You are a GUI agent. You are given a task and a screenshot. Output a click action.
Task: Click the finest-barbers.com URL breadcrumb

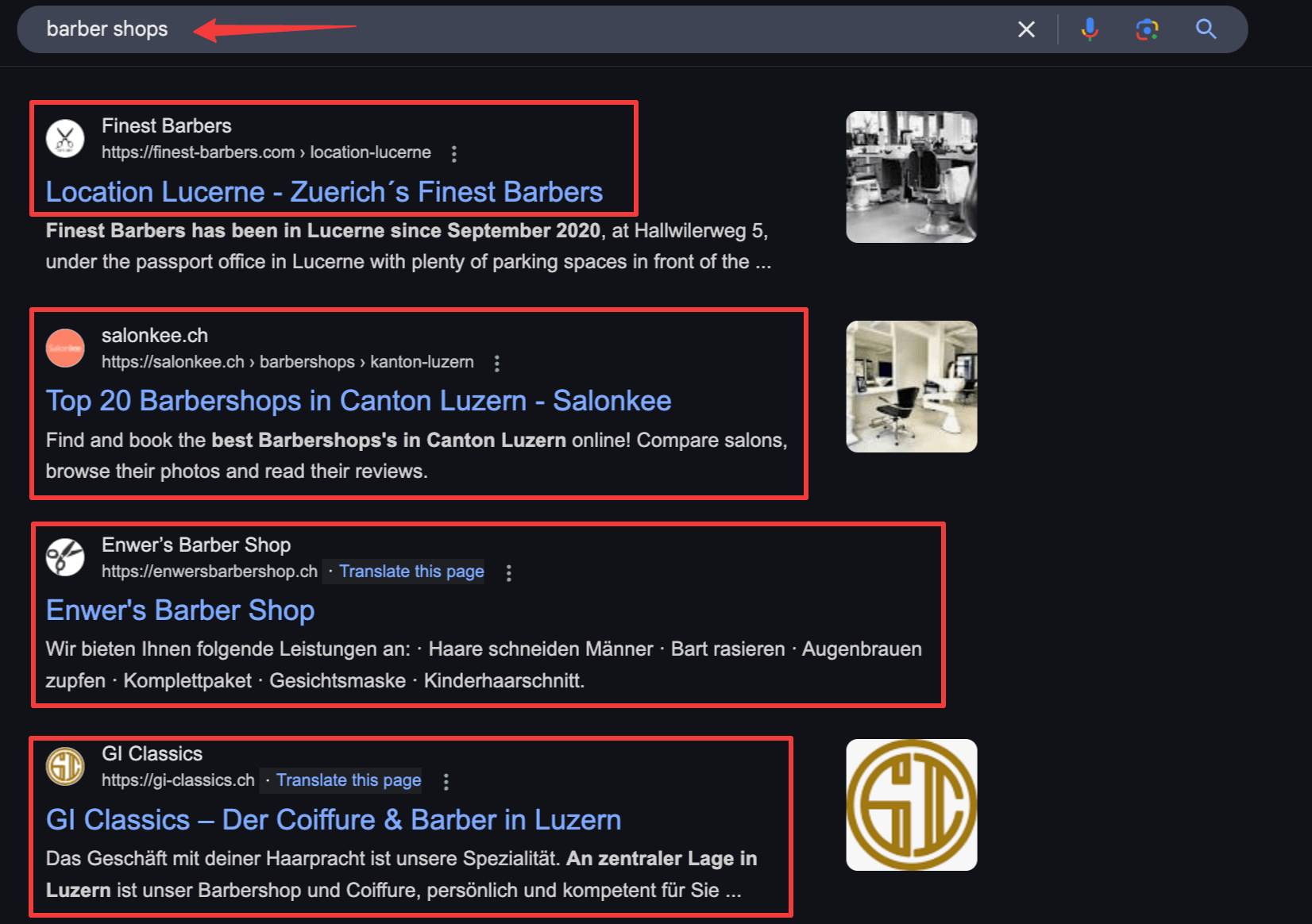click(266, 152)
